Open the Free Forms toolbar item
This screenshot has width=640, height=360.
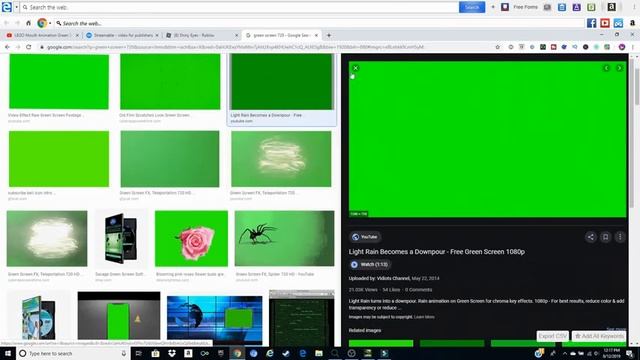[x=519, y=7]
